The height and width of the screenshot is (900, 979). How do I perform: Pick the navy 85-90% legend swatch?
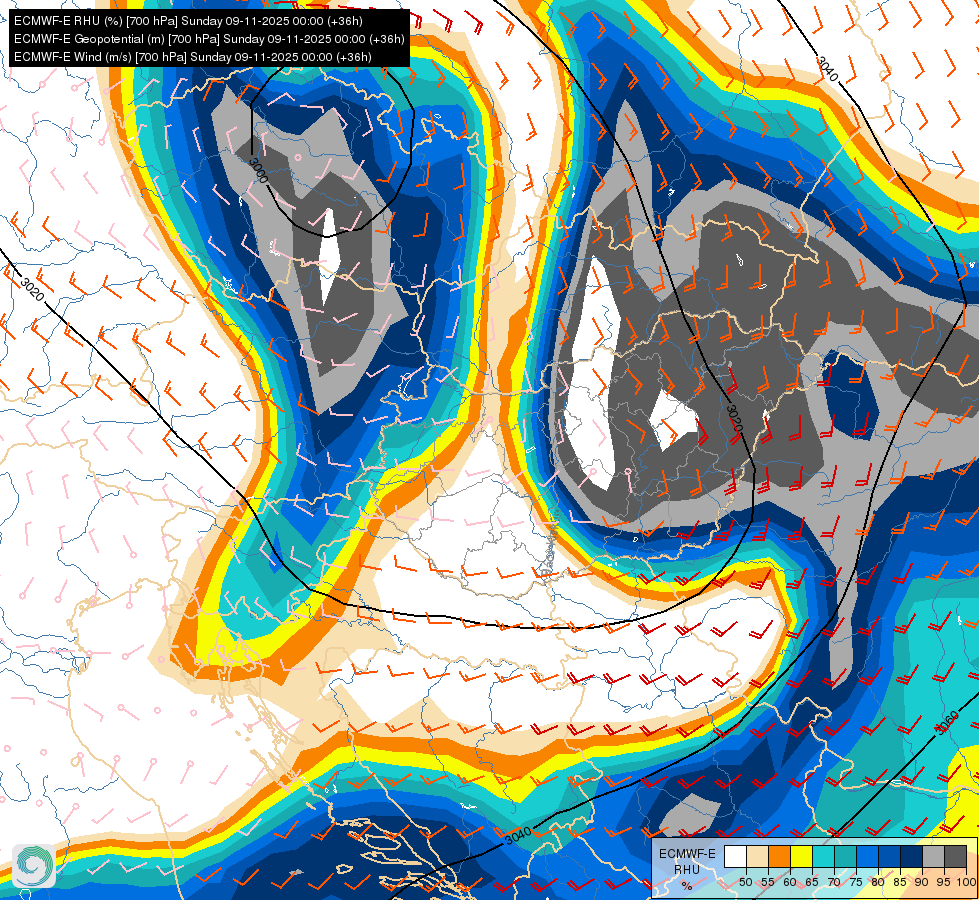(x=912, y=856)
